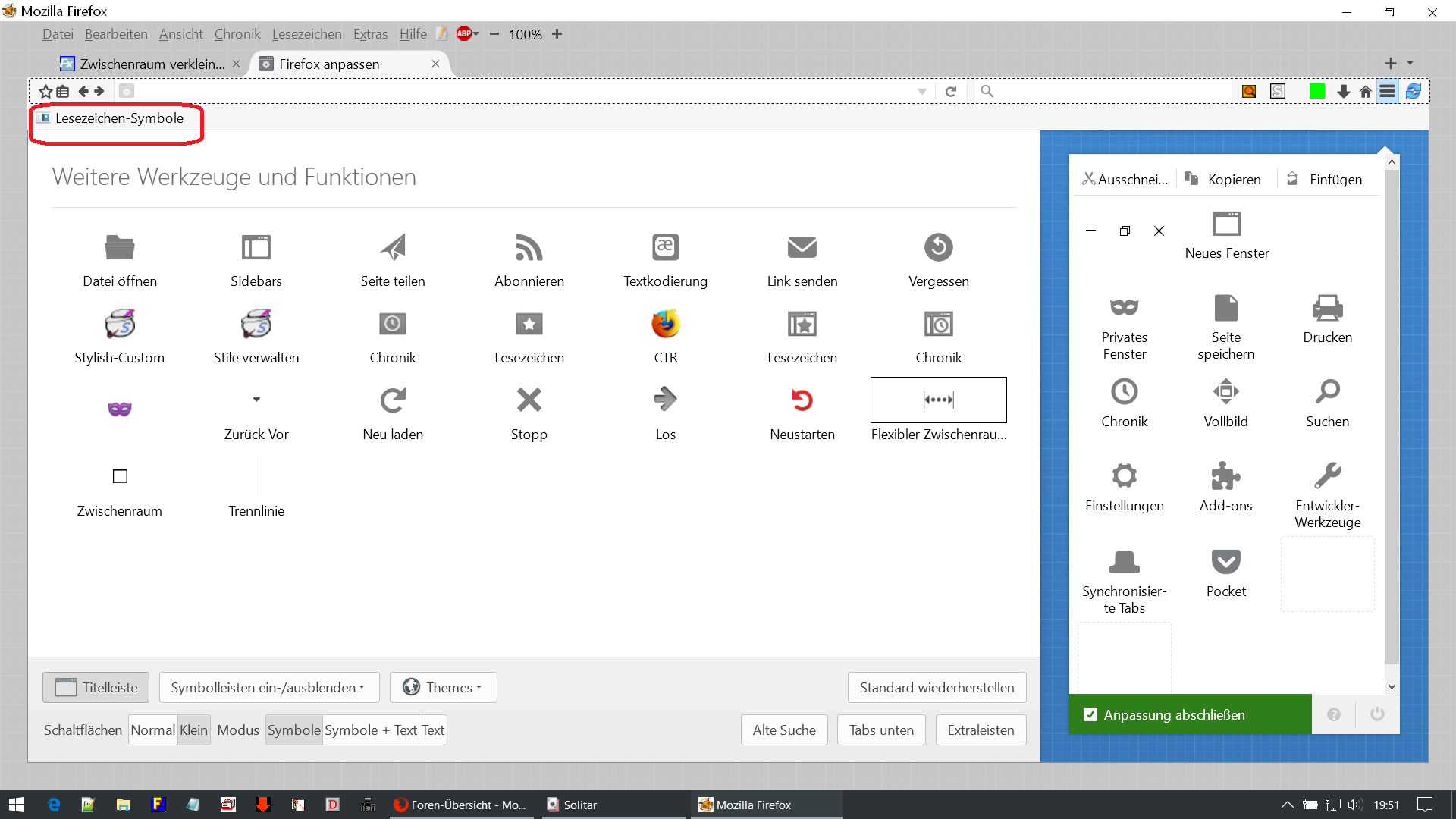The height and width of the screenshot is (819, 1456).
Task: Click the Abonnieren RSS feed icon
Action: click(x=529, y=247)
